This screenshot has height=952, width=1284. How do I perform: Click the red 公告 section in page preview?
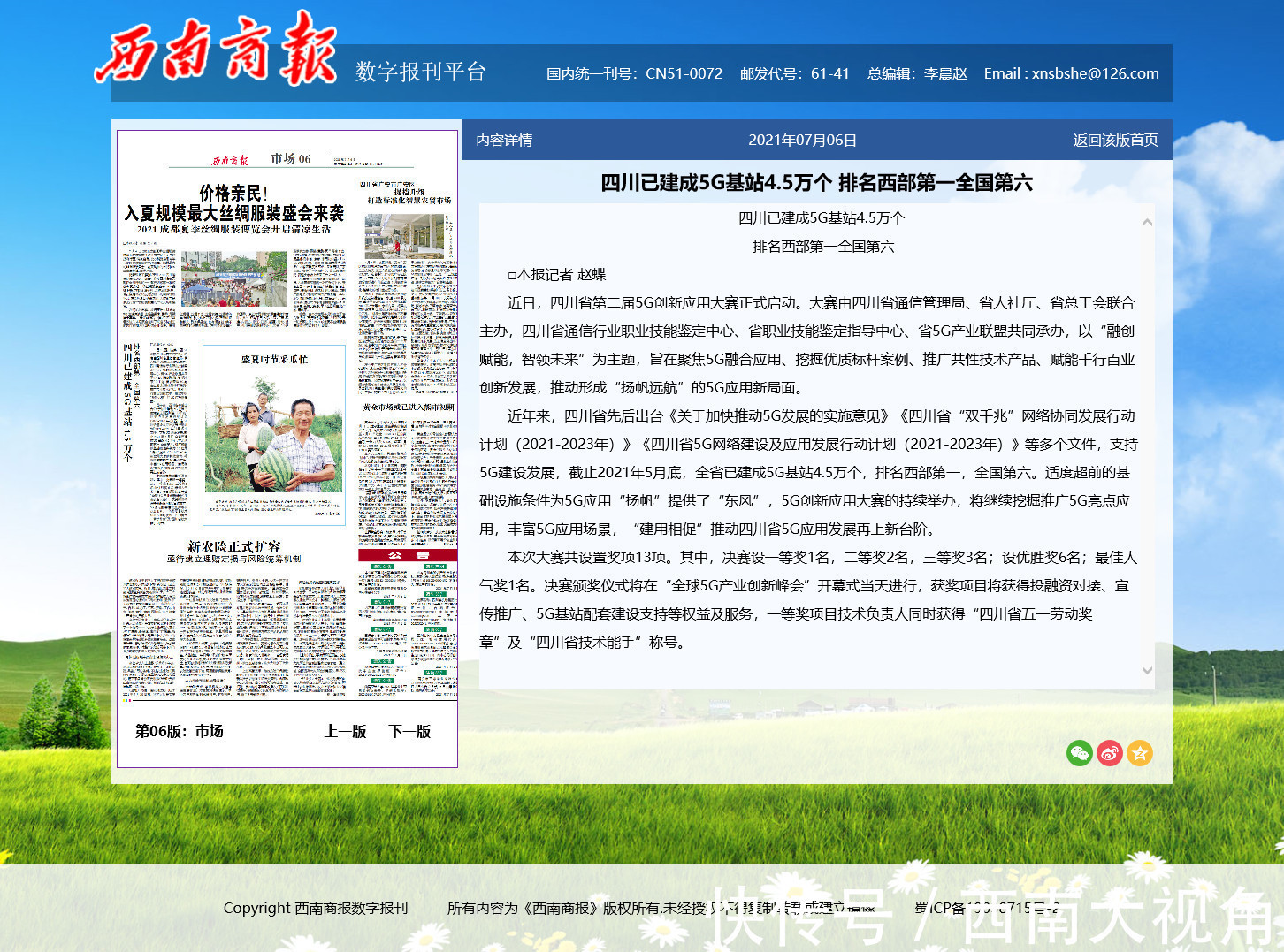(x=408, y=555)
